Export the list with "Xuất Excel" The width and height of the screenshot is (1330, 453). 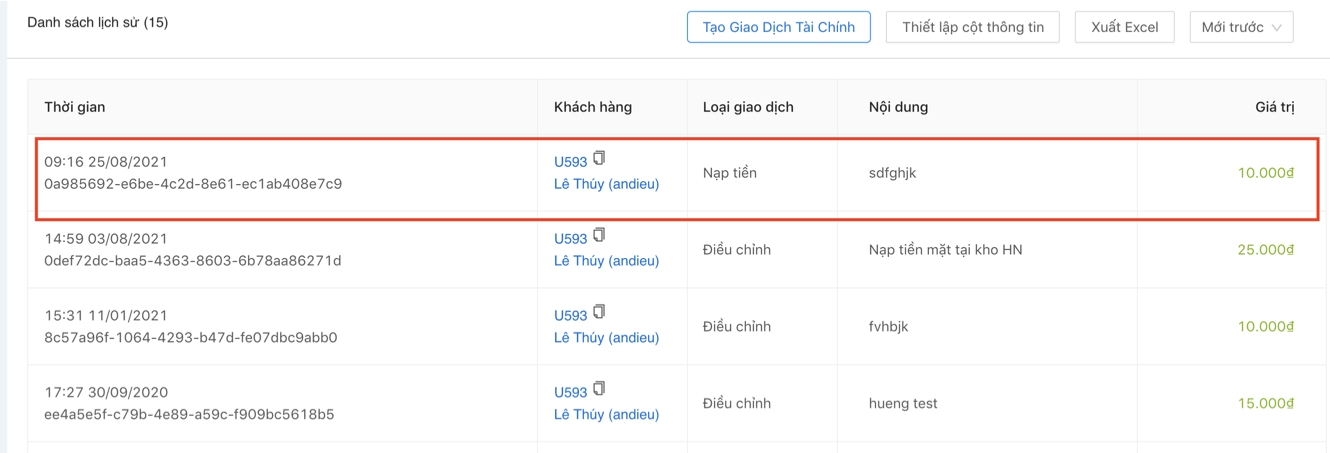tap(1124, 27)
